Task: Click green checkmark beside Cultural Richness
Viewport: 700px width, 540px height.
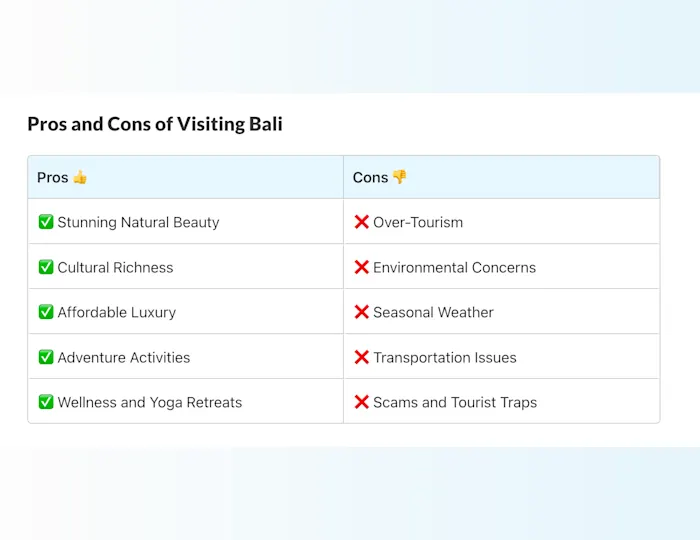Action: 46,267
